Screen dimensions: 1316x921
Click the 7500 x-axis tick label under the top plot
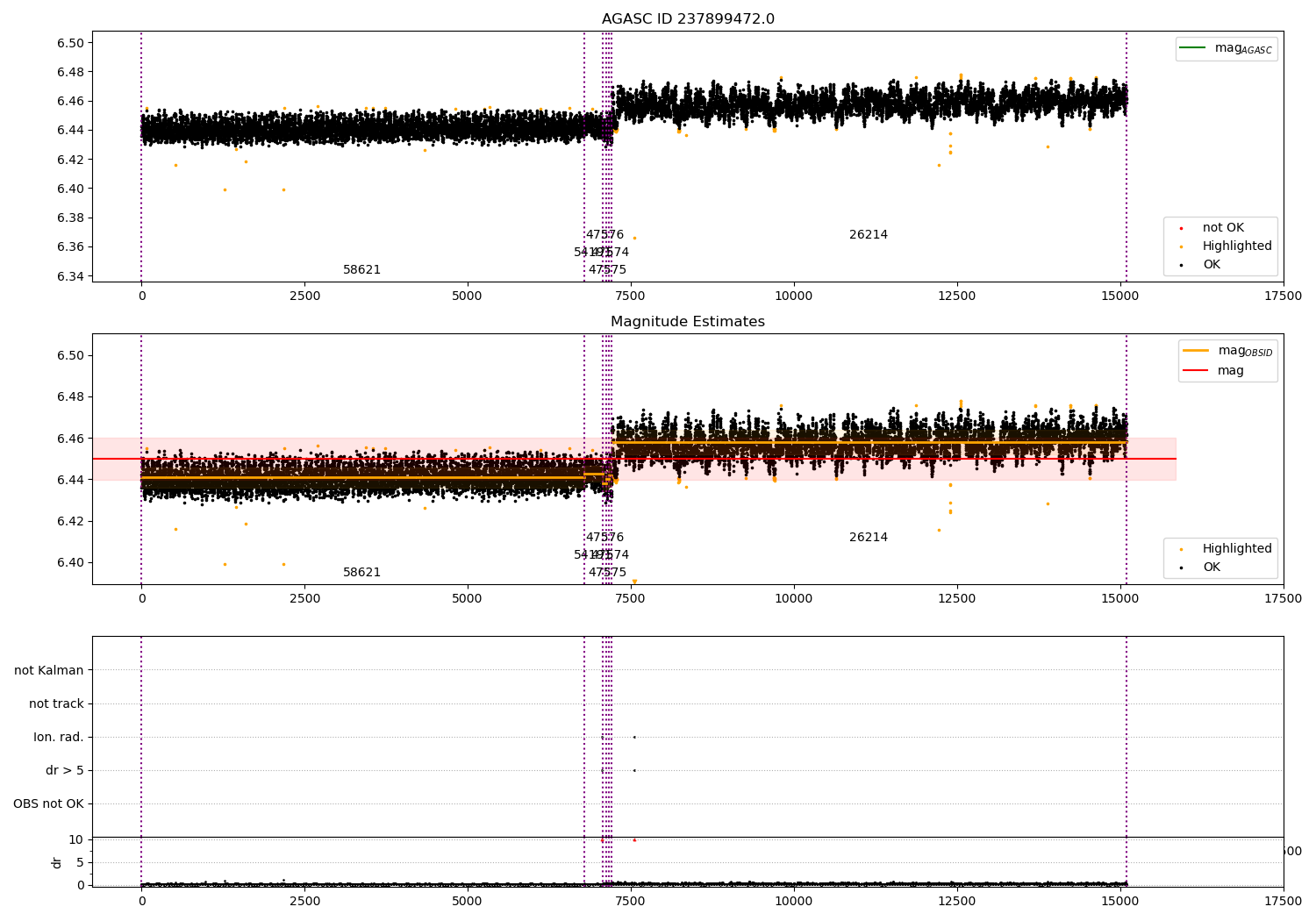[631, 296]
